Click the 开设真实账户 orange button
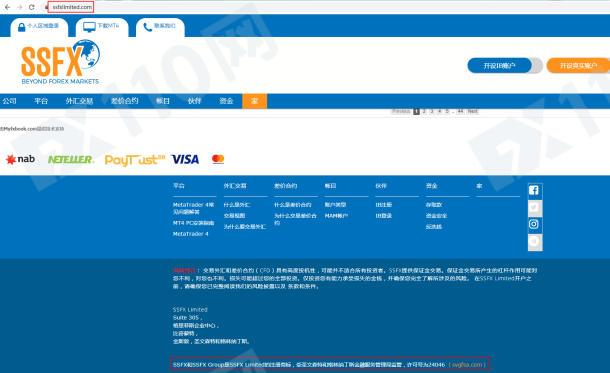610x373 pixels. coord(578,66)
